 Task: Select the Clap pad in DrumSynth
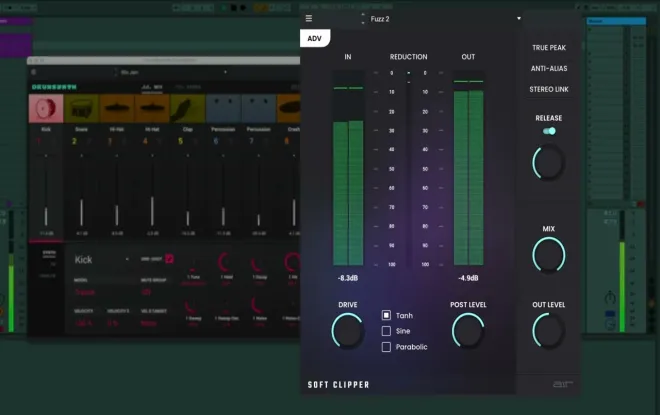point(187,109)
